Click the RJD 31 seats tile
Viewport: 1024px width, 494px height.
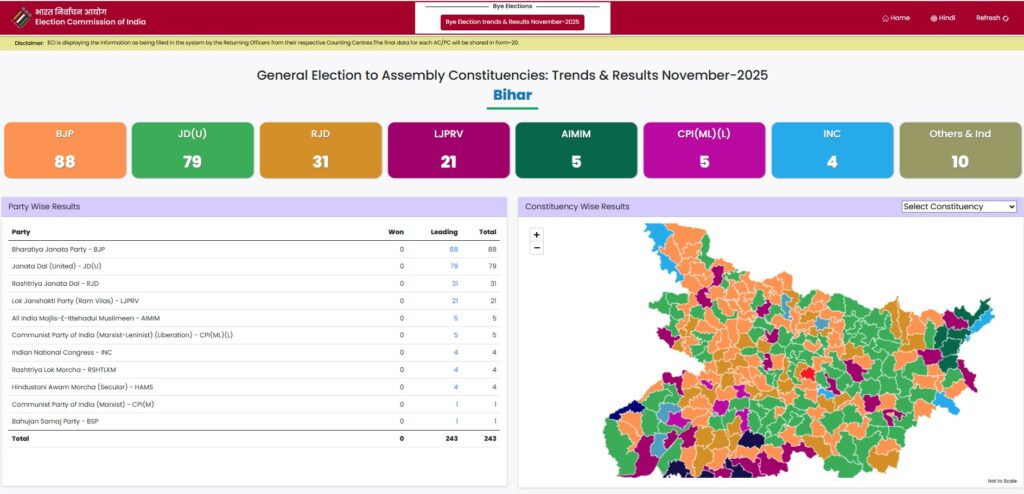[x=320, y=150]
